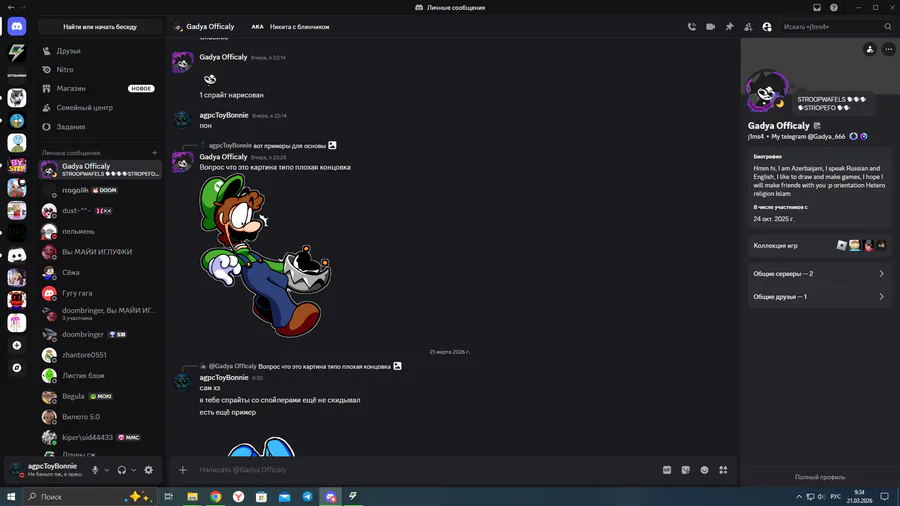Open the Магазин shop page
Screen dimensions: 900x506
[x=100, y=88]
